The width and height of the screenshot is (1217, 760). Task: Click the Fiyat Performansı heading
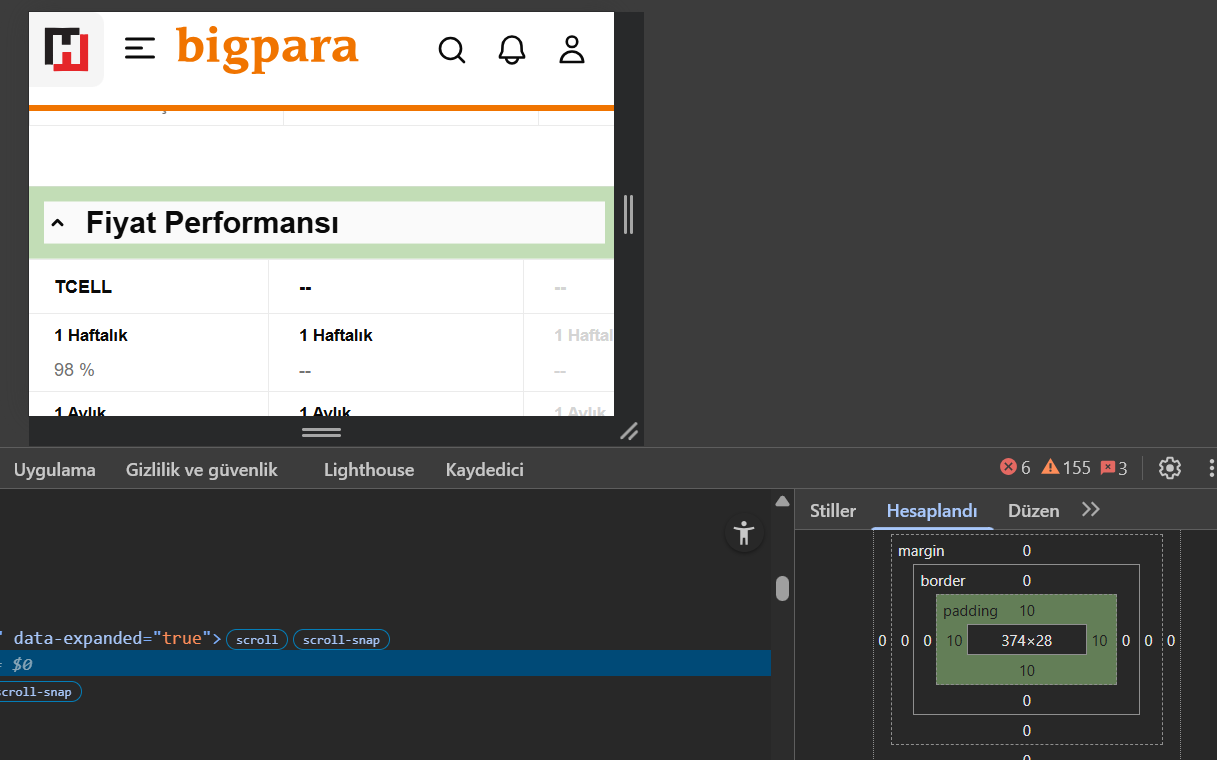click(212, 223)
